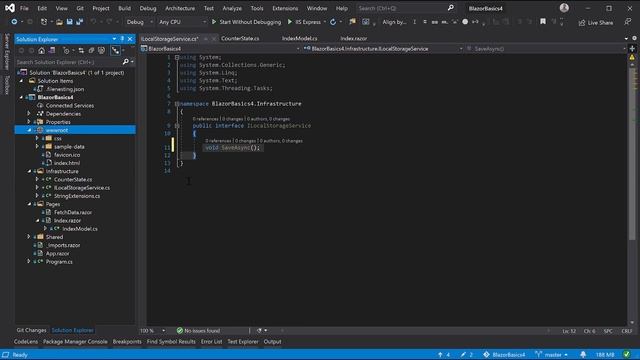The width and height of the screenshot is (640, 360).
Task: Toggle the pin on ILocalStorageService.cs tab
Action: (206, 38)
